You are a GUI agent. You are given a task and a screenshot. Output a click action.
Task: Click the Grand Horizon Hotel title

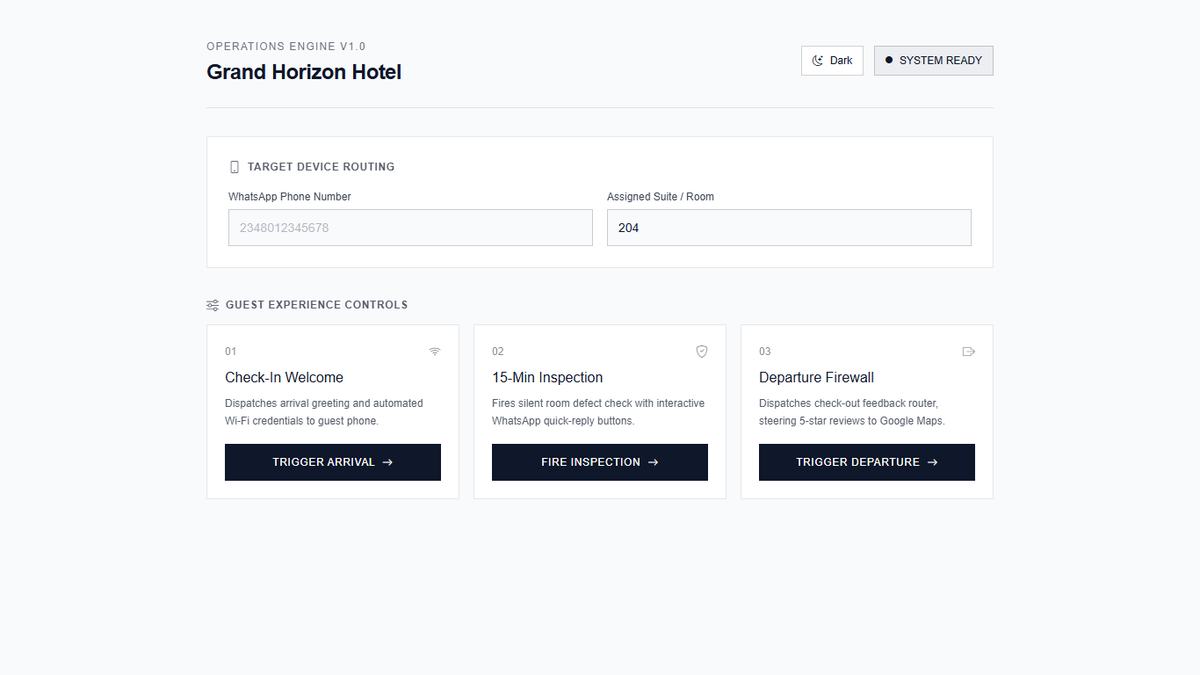coord(304,72)
